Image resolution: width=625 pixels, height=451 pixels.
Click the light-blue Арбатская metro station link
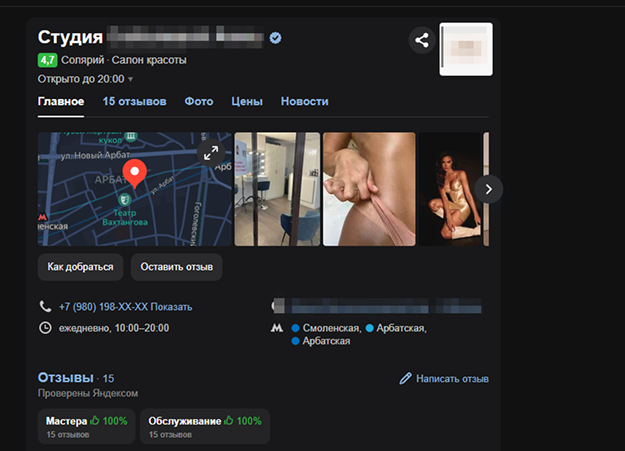pyautogui.click(x=401, y=328)
